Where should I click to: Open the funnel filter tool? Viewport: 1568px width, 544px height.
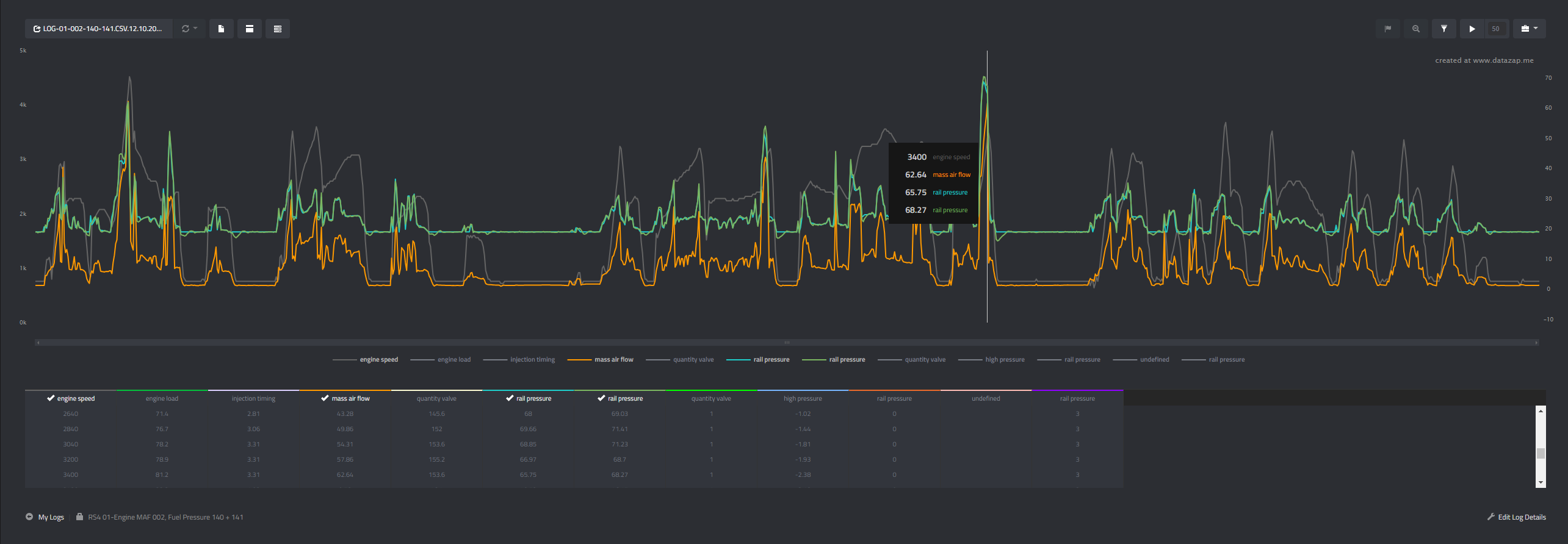coord(1443,29)
